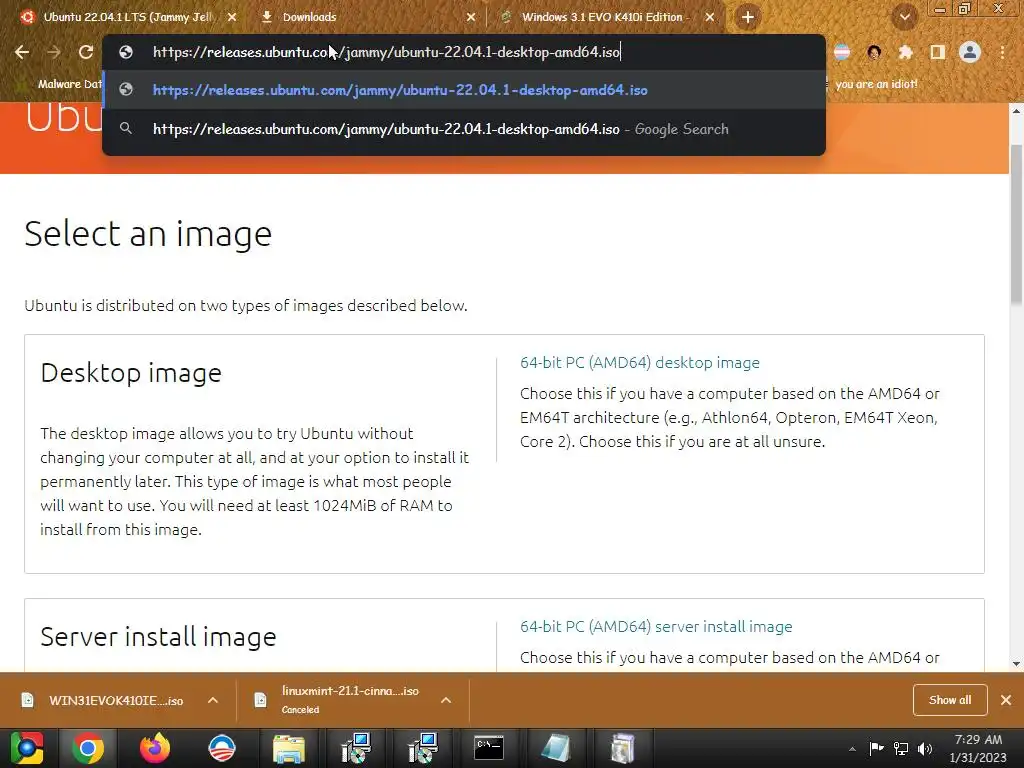Image resolution: width=1024 pixels, height=768 pixels.
Task: Expand options for the linuxmint download
Action: point(446,700)
